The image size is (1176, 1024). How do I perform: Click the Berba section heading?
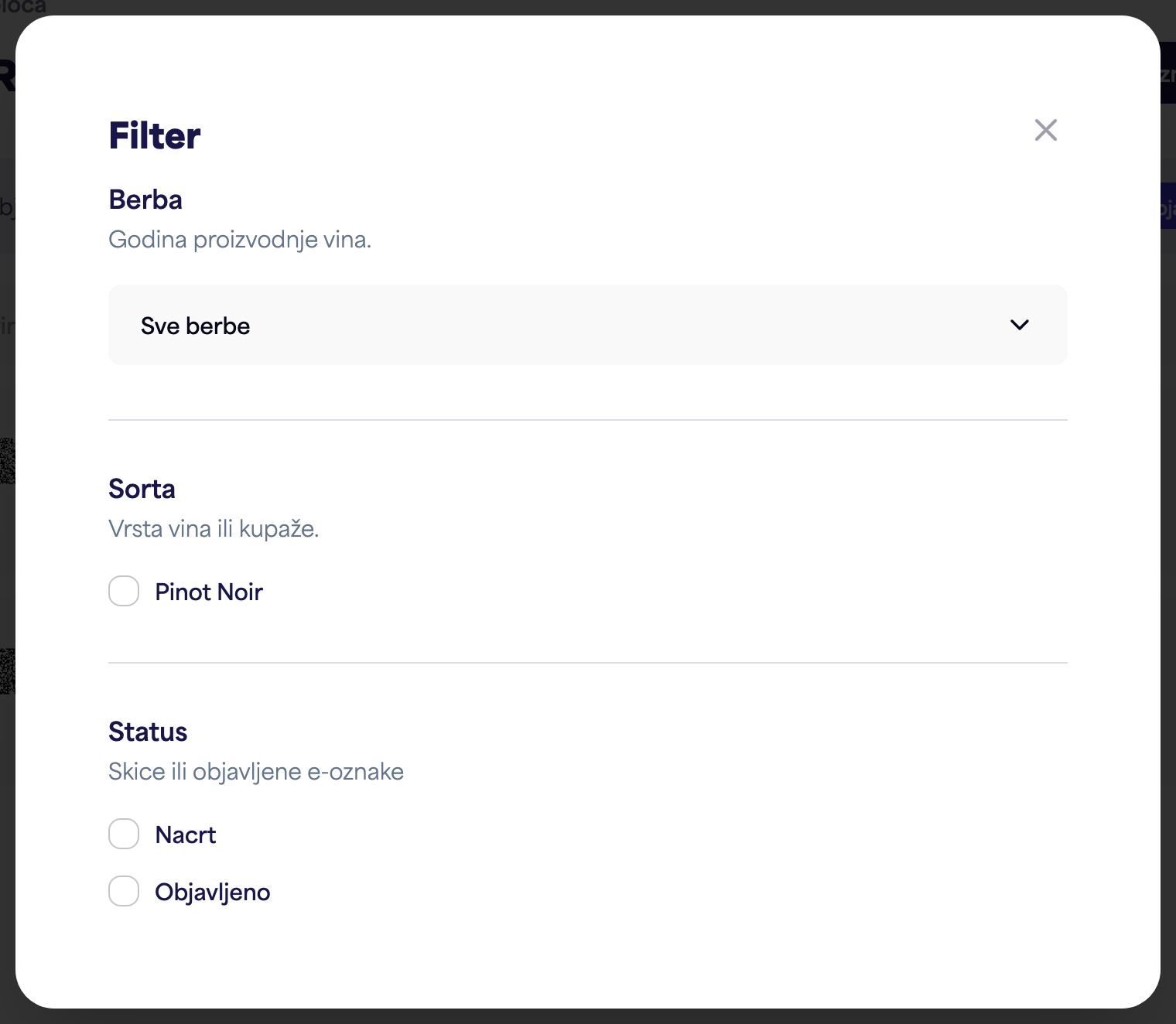pos(145,200)
